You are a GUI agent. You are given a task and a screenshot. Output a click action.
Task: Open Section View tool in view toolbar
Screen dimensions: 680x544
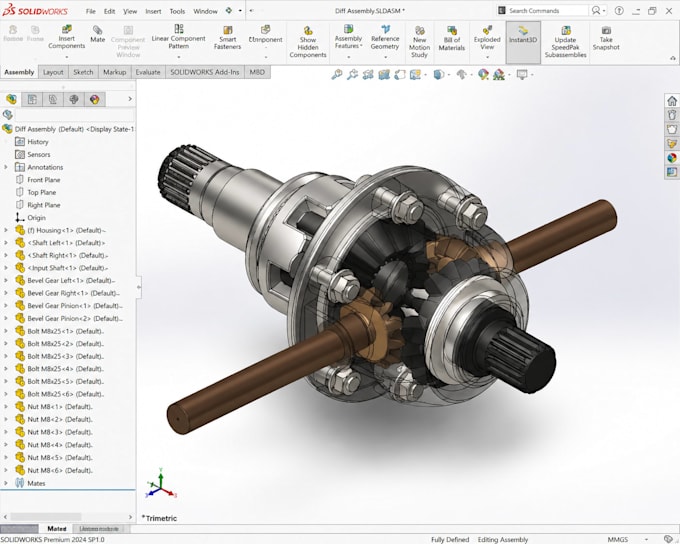point(384,75)
